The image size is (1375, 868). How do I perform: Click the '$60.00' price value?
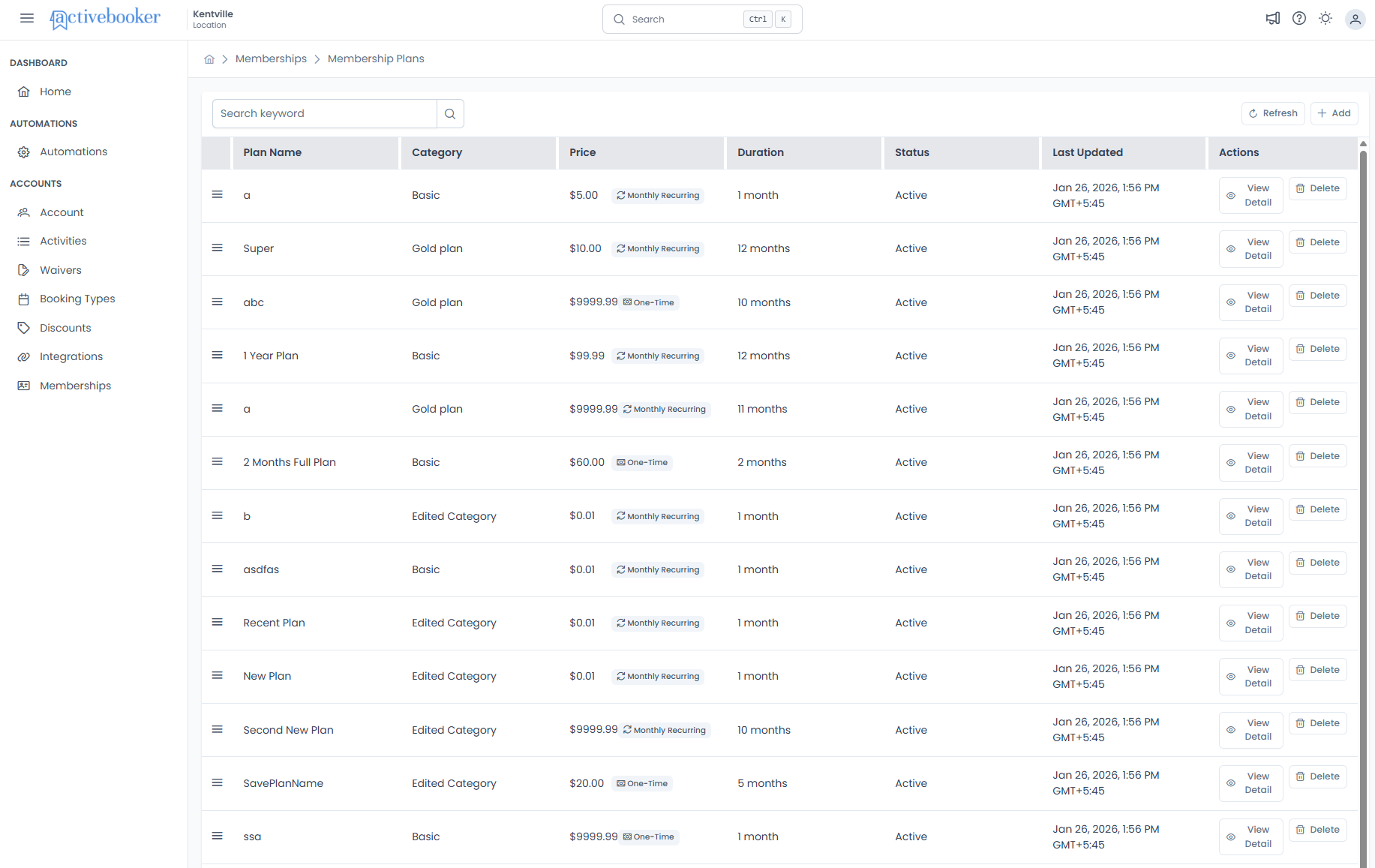pyautogui.click(x=587, y=462)
